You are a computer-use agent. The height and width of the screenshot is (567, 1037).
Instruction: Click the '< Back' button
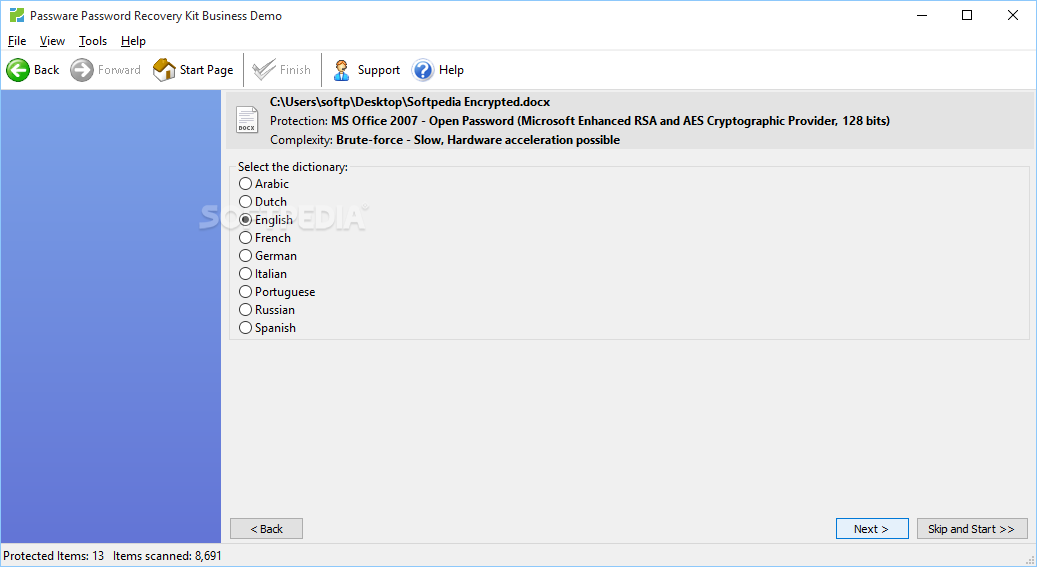pos(267,529)
